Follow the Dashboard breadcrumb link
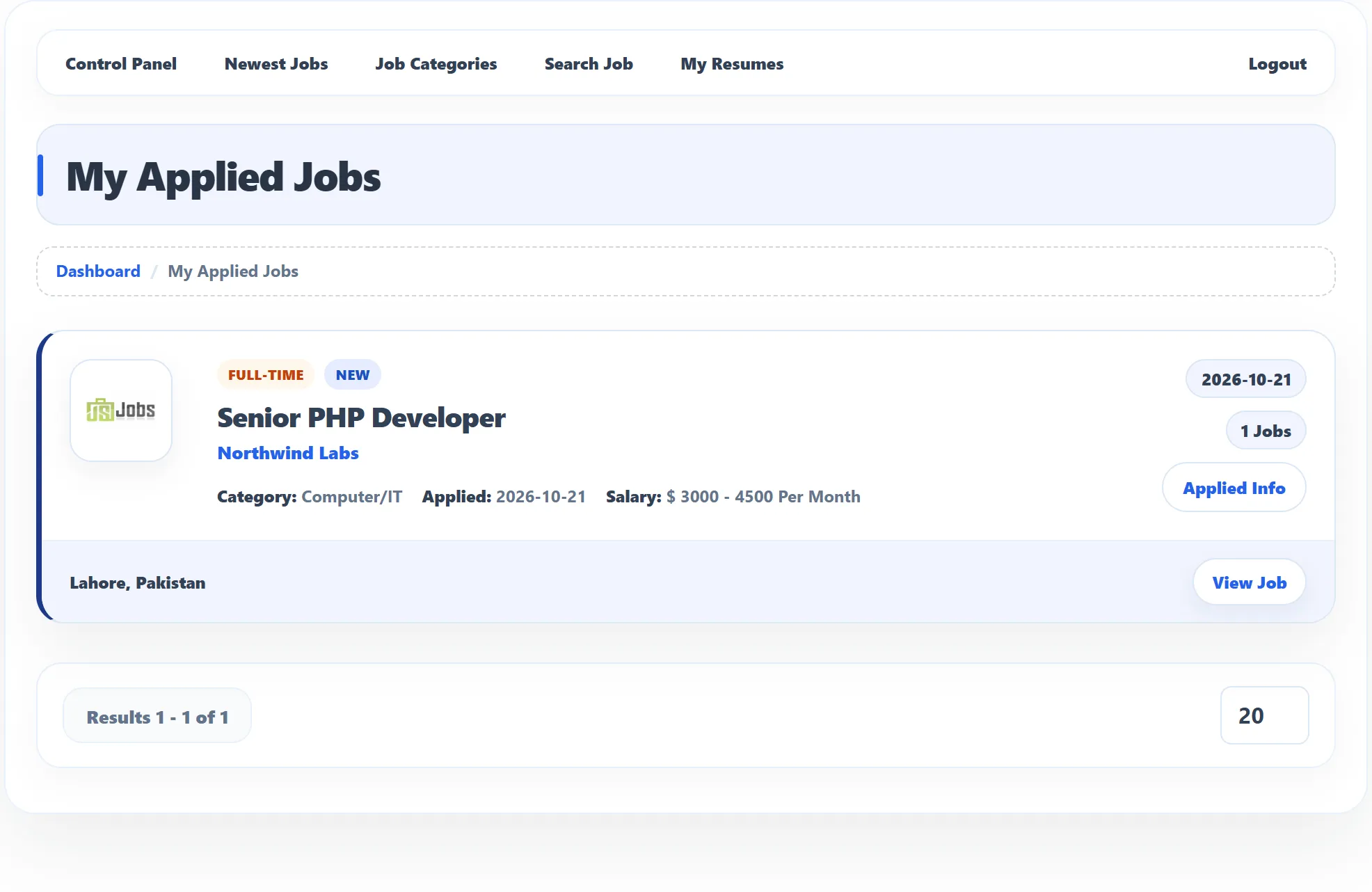 98,271
